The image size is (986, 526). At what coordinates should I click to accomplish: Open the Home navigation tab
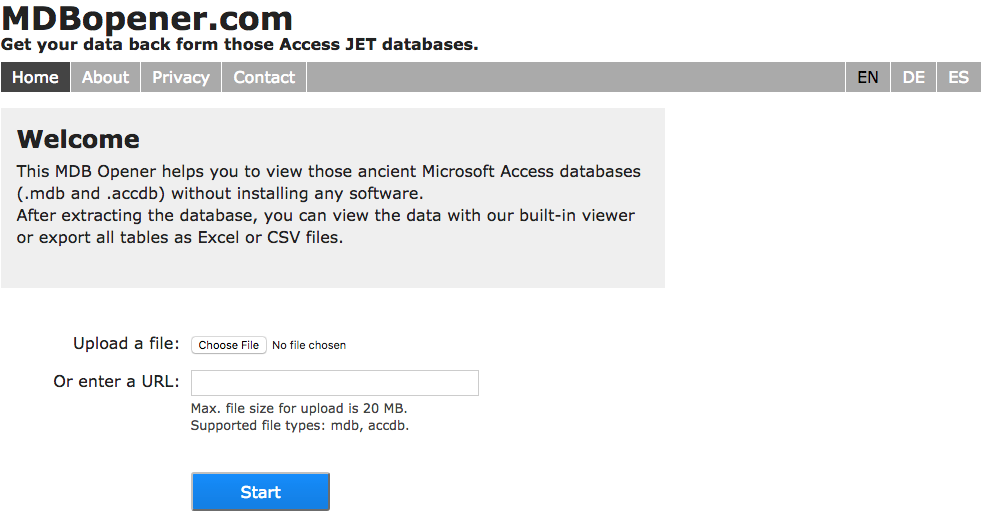pyautogui.click(x=35, y=77)
